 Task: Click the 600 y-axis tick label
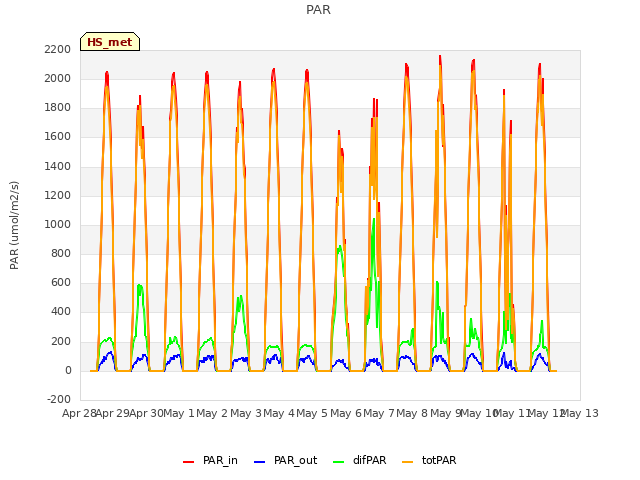point(61,282)
